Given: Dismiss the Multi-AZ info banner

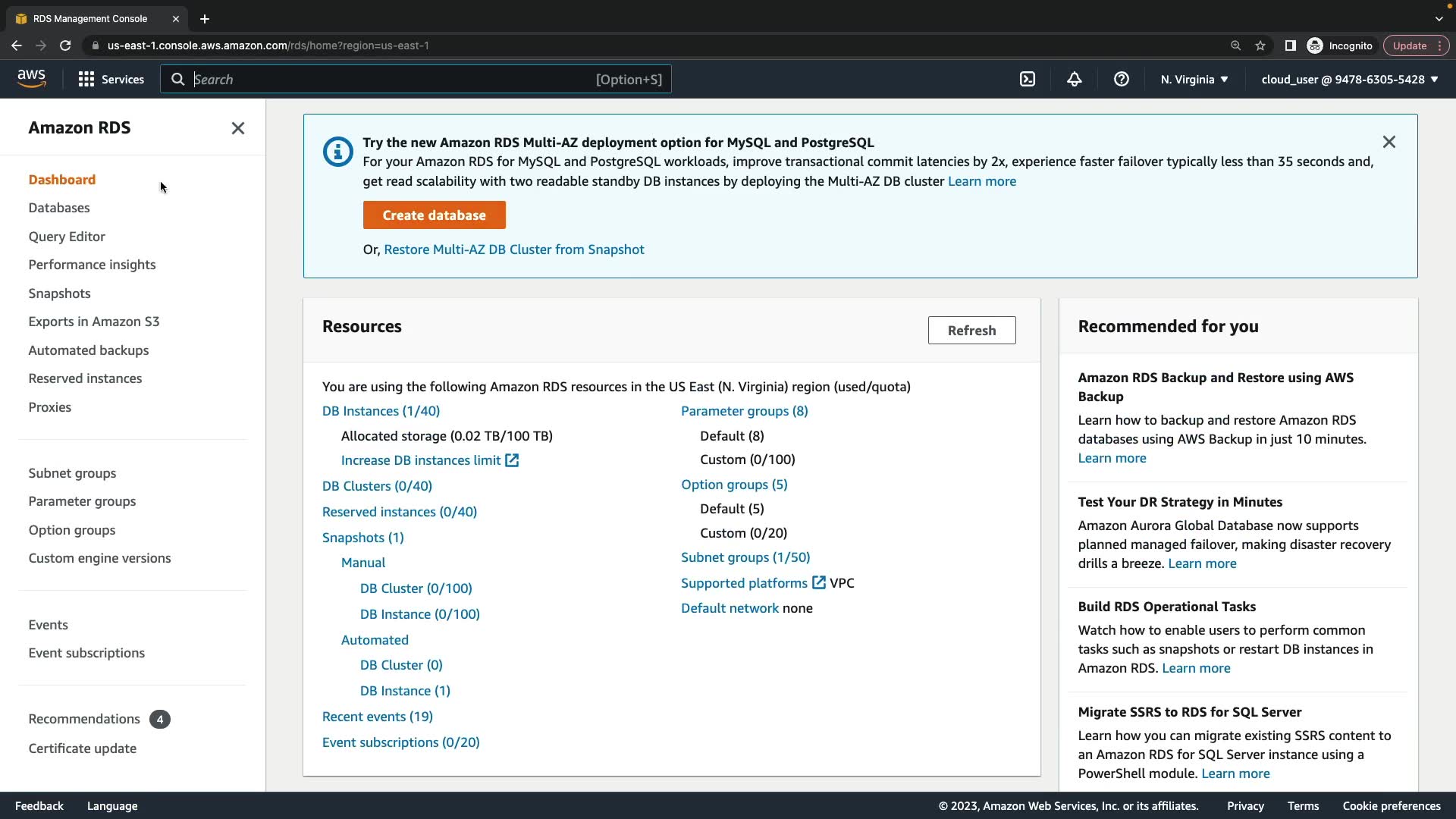Looking at the screenshot, I should [1389, 142].
